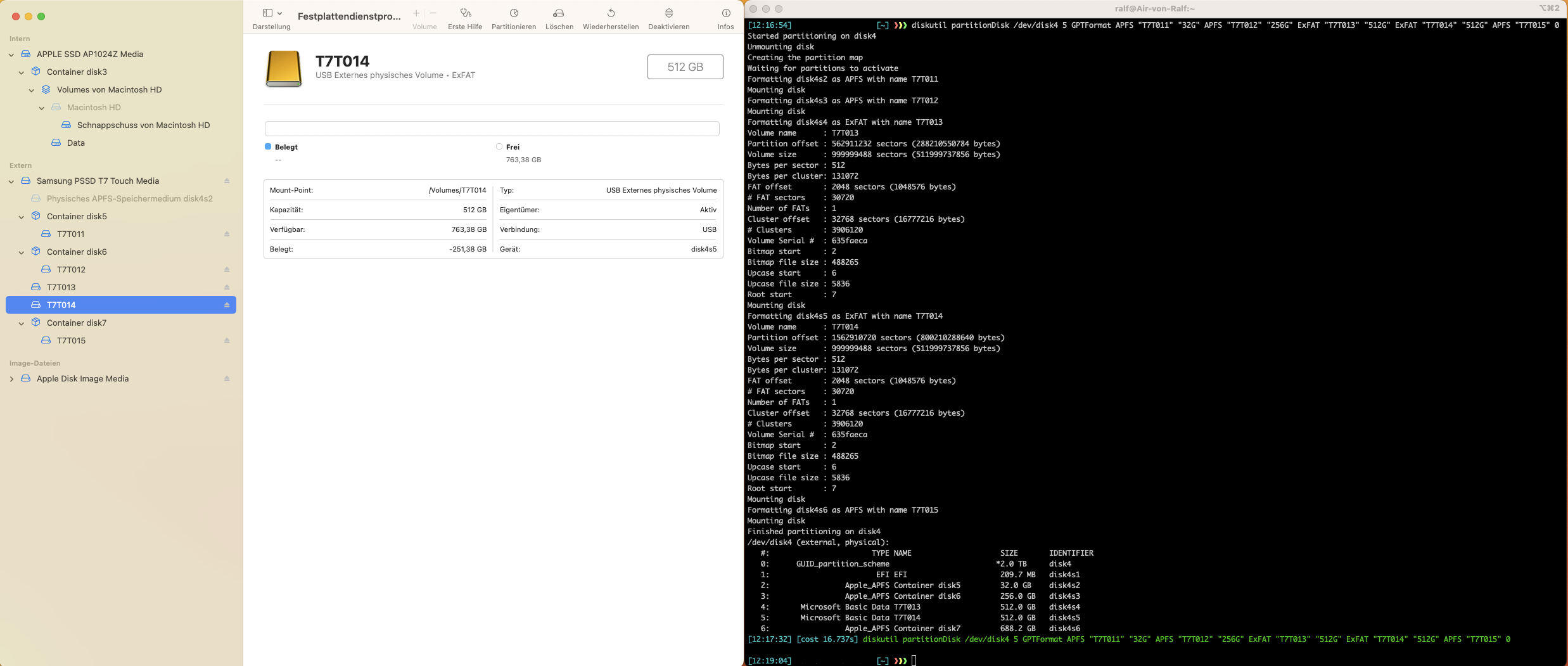Click the 512 GB size button
1568x666 pixels.
pyautogui.click(x=685, y=67)
